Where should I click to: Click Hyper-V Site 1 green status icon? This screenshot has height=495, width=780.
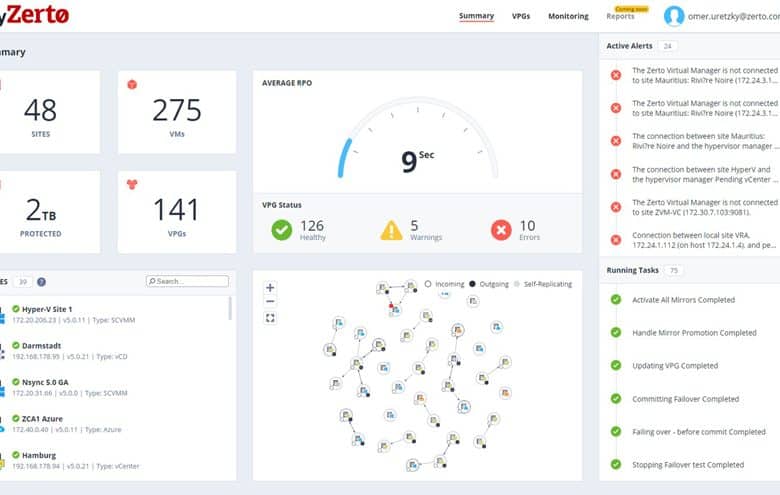16,309
